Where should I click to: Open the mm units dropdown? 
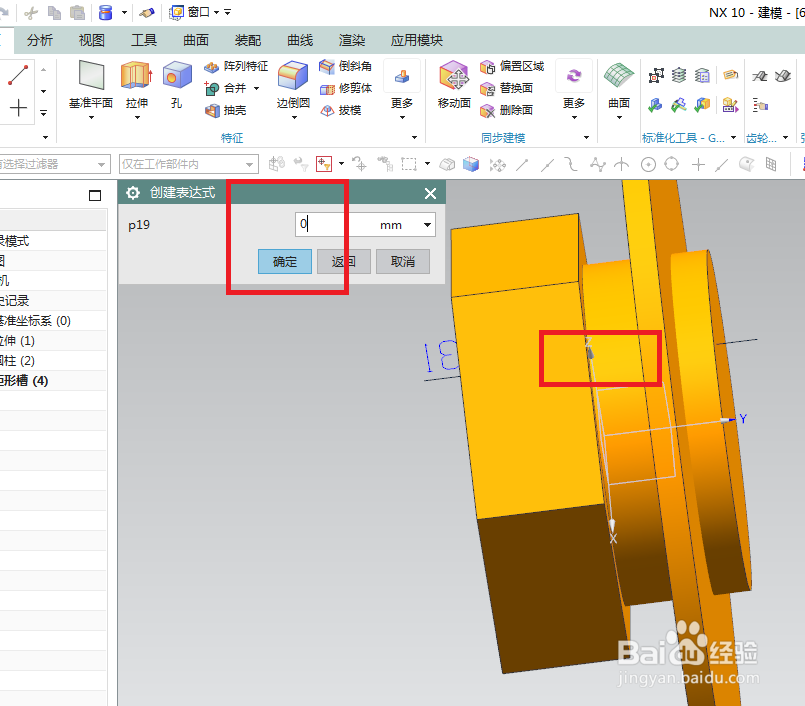(x=427, y=225)
